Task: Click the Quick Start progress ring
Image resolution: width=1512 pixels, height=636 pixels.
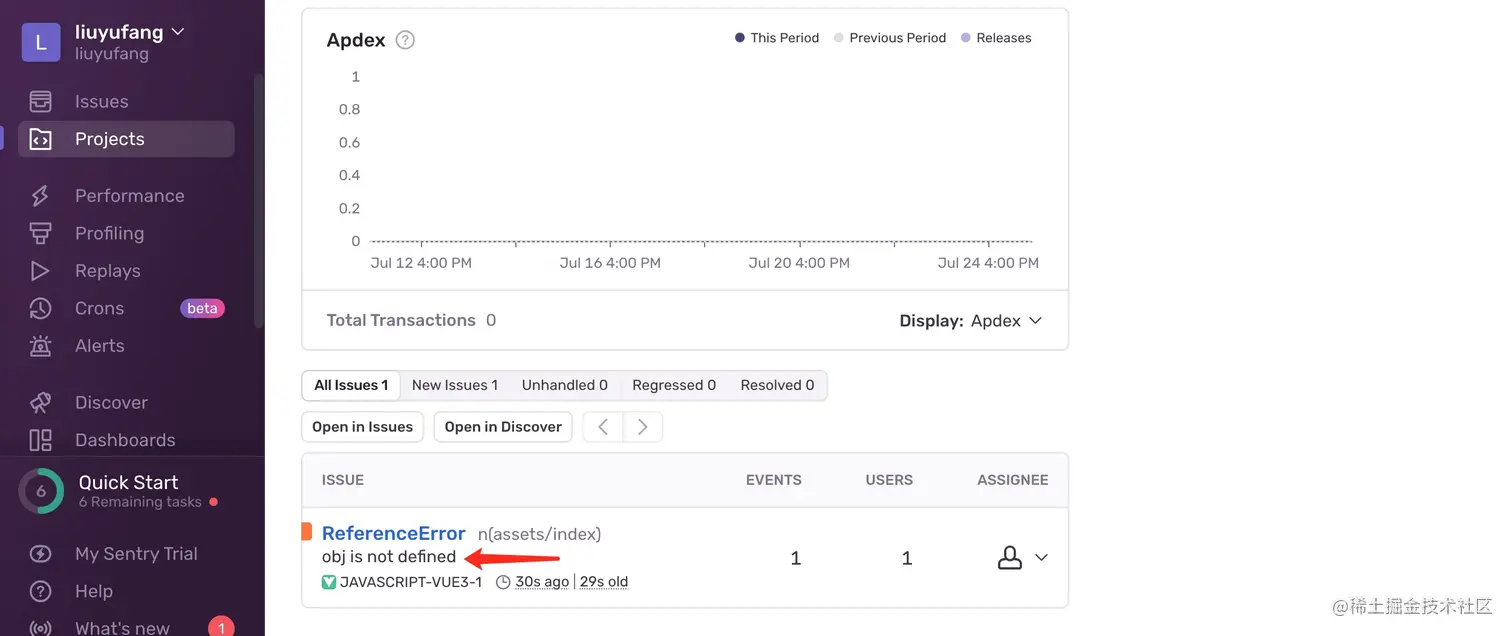Action: click(41, 491)
